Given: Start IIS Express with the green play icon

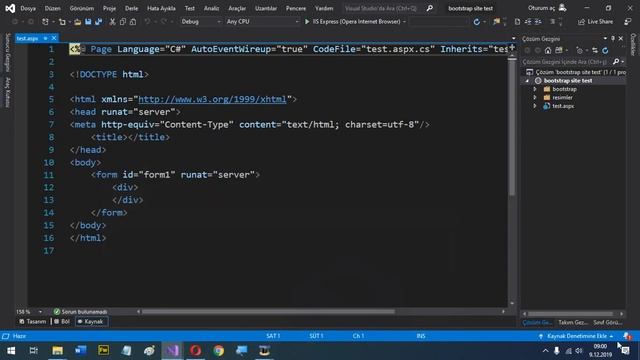Looking at the screenshot, I should tap(307, 22).
